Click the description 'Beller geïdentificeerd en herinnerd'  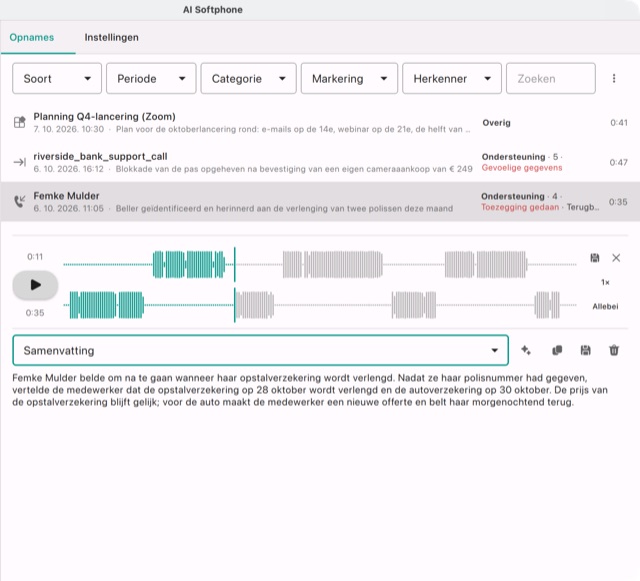(x=284, y=209)
